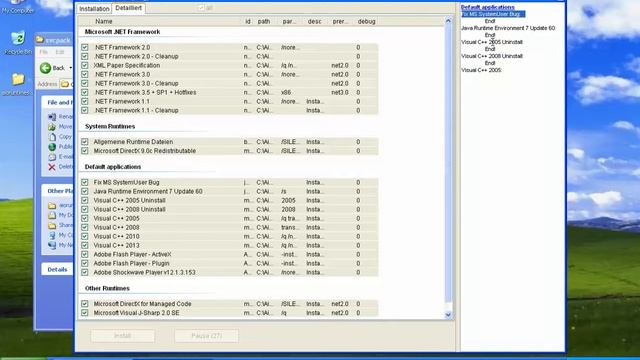Image resolution: width=640 pixels, height=360 pixels.
Task: Toggle .NET Framework 3.5 + SP1 + Hotfixes checkbox
Action: coord(84,92)
